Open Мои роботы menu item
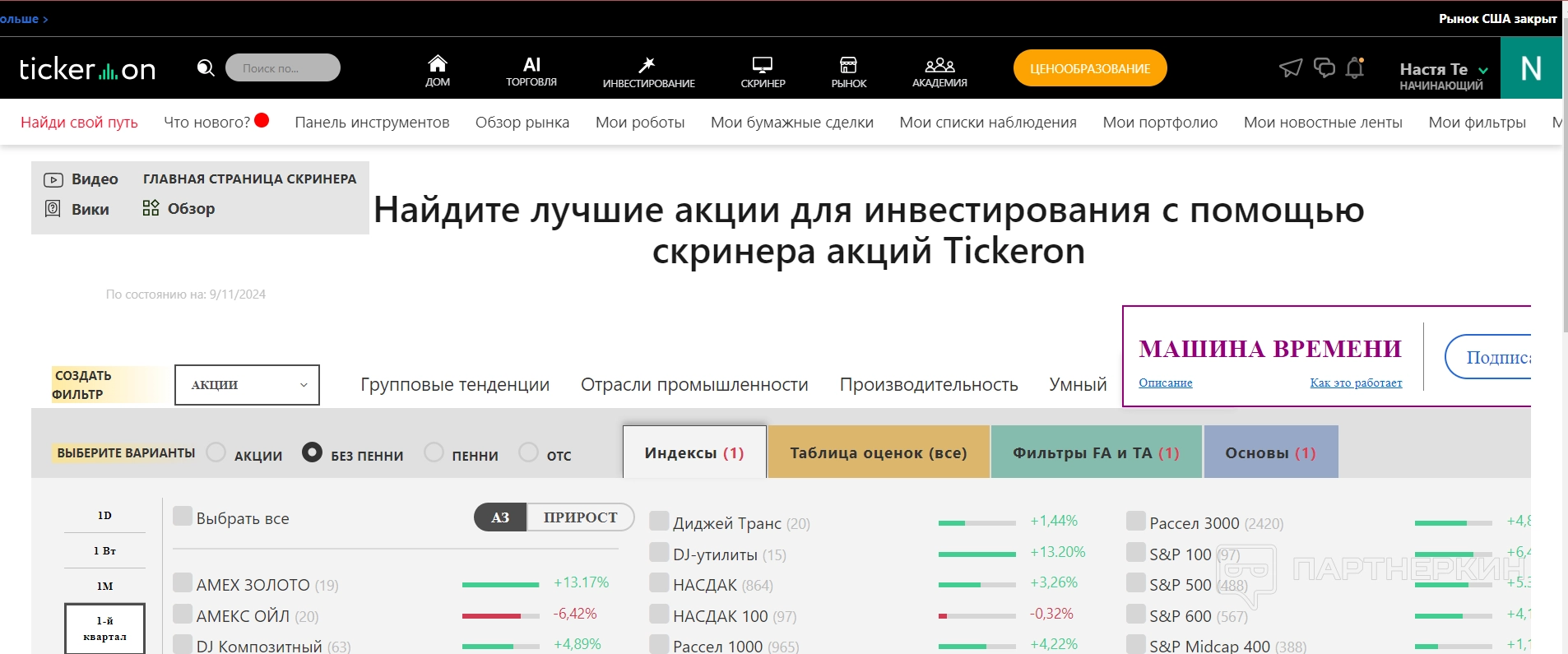This screenshot has height=654, width=1568. coord(640,123)
